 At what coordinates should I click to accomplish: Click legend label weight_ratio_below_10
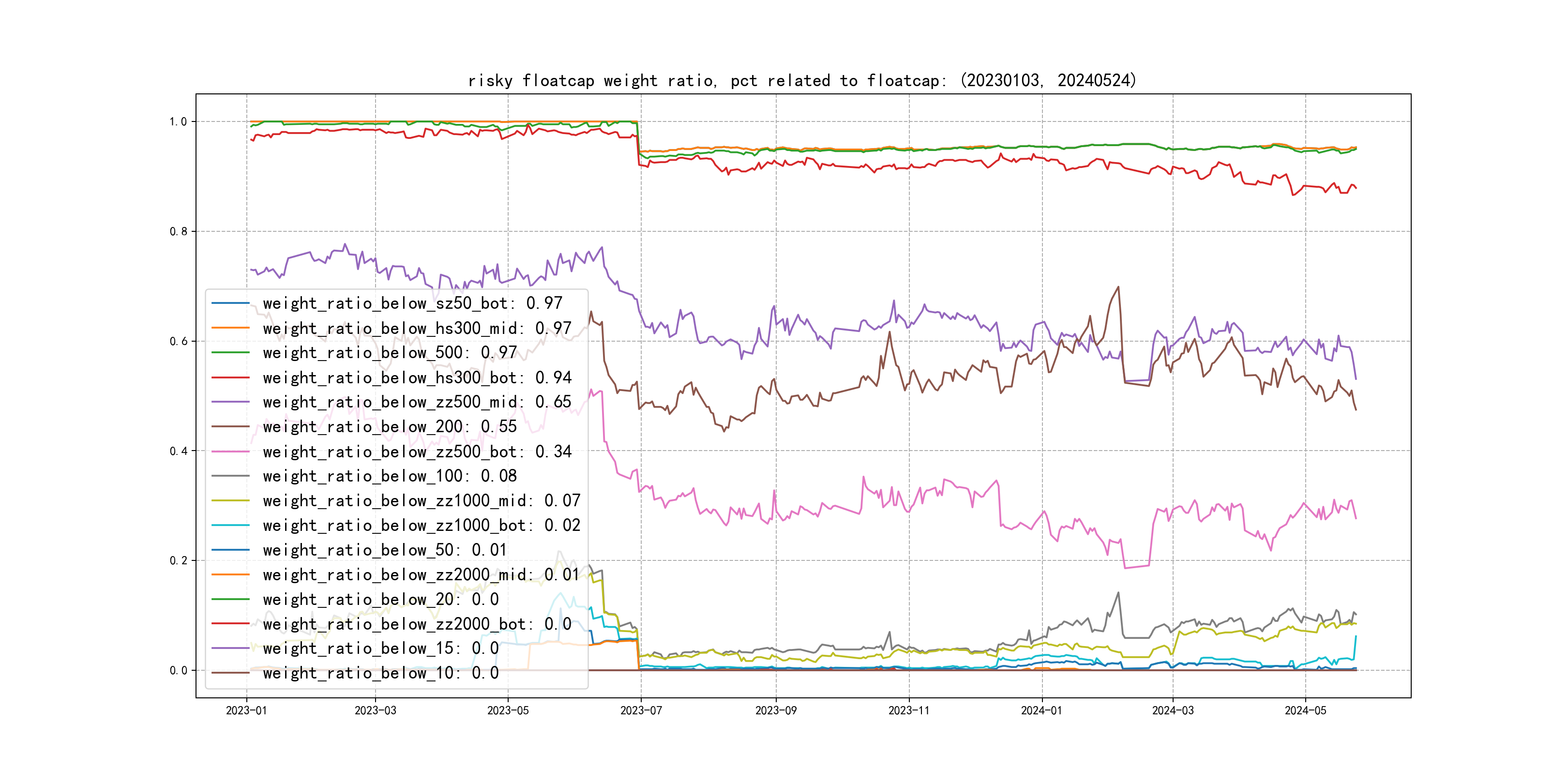(380, 673)
